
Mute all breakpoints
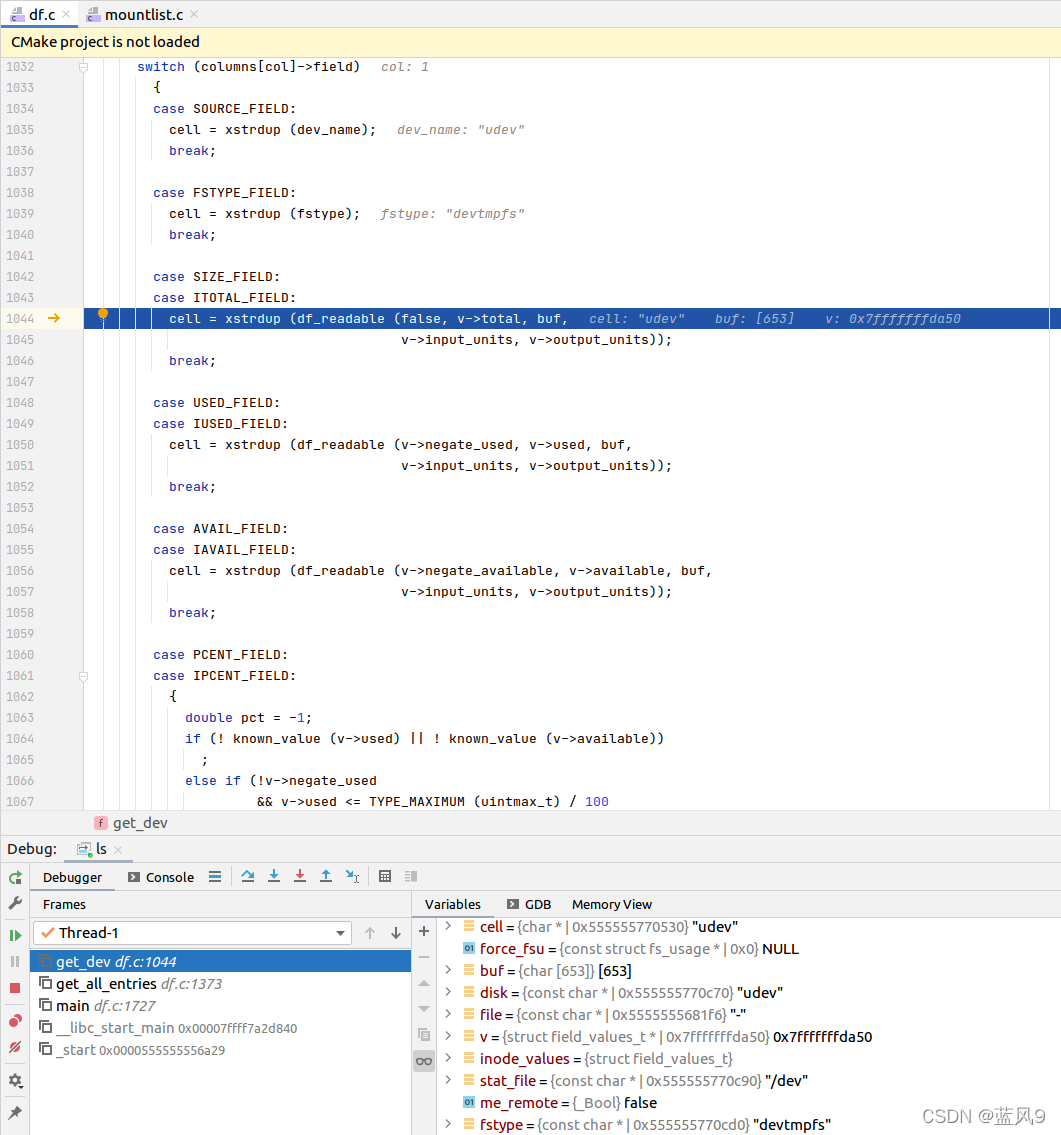click(x=15, y=1047)
